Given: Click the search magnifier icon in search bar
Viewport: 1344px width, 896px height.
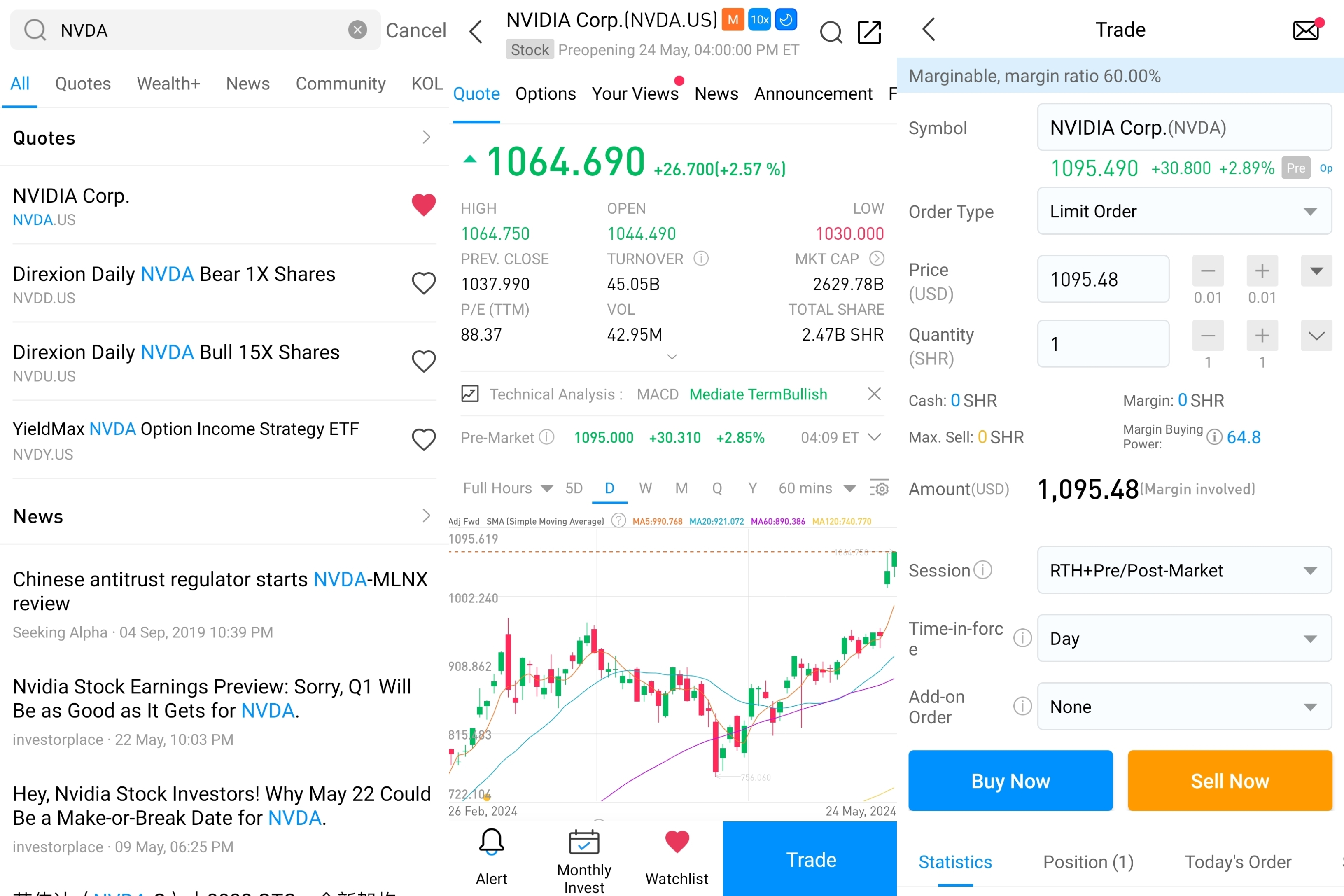Looking at the screenshot, I should tap(35, 30).
